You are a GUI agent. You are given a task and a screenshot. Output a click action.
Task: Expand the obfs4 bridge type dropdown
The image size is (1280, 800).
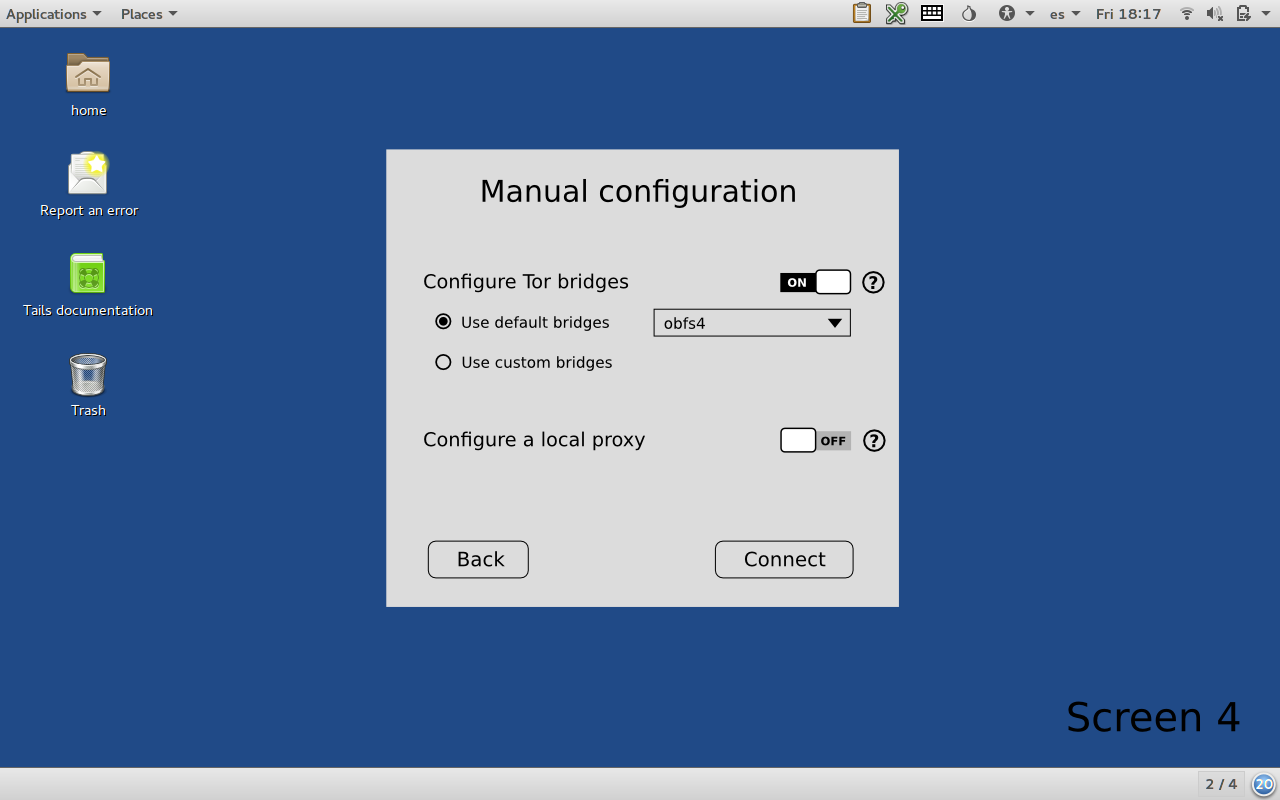click(752, 323)
